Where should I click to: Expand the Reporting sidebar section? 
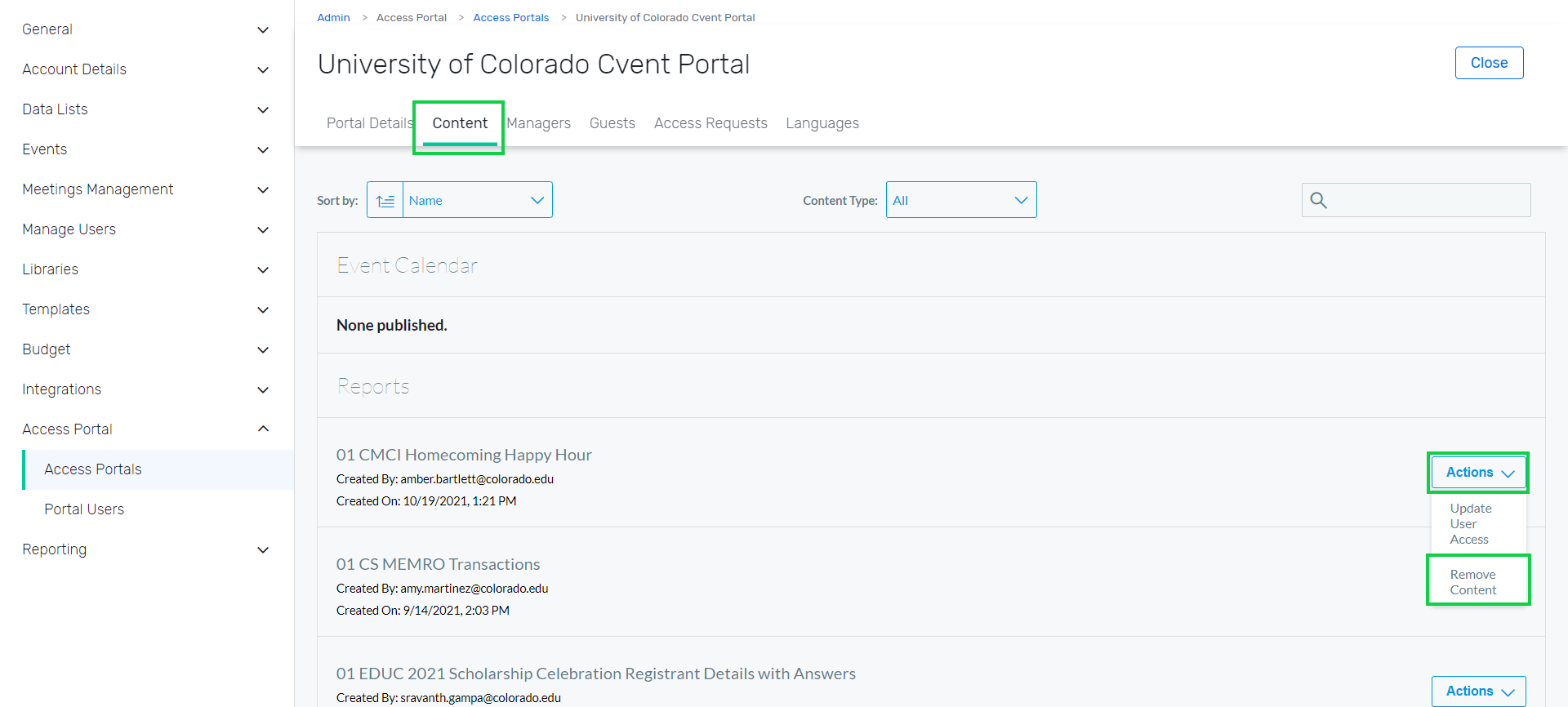point(147,549)
